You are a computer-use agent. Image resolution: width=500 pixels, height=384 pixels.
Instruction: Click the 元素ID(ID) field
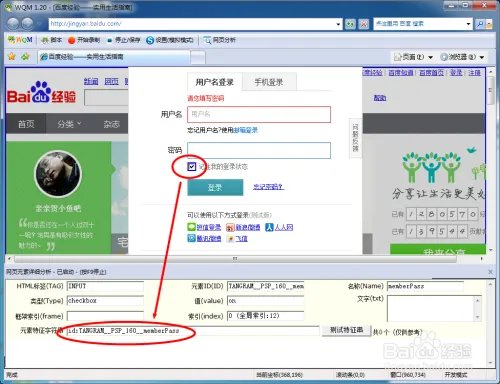[266, 286]
